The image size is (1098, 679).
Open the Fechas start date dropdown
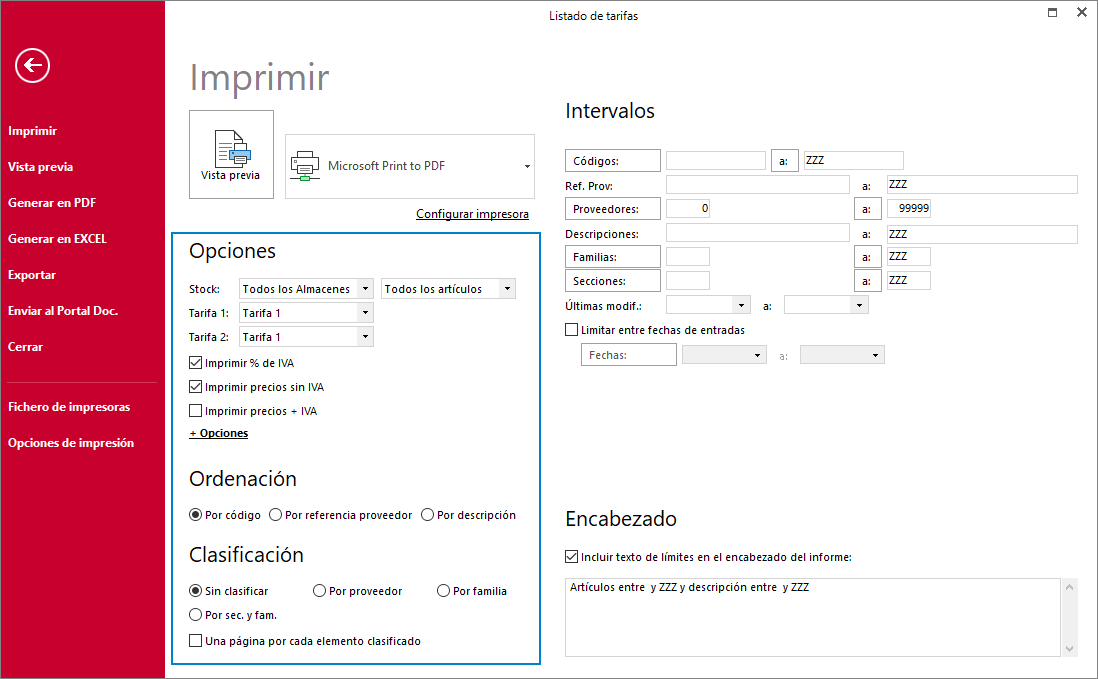click(x=757, y=356)
